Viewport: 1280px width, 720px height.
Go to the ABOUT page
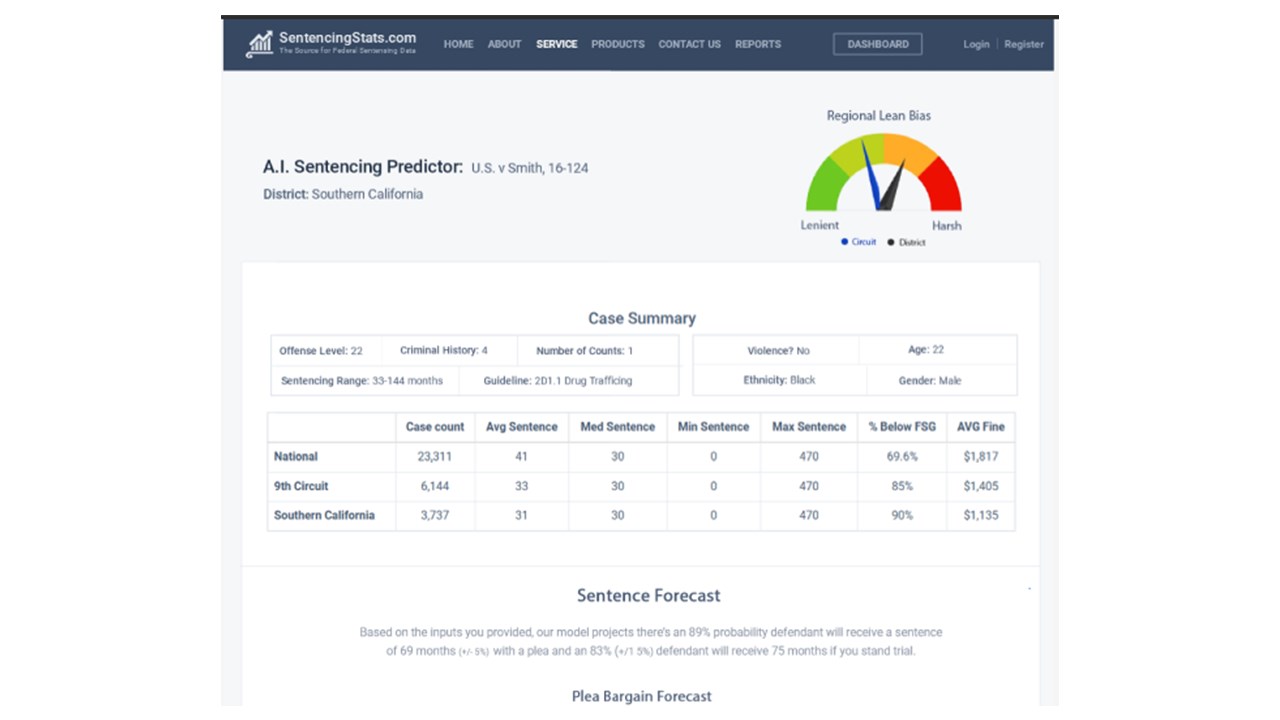pyautogui.click(x=504, y=44)
